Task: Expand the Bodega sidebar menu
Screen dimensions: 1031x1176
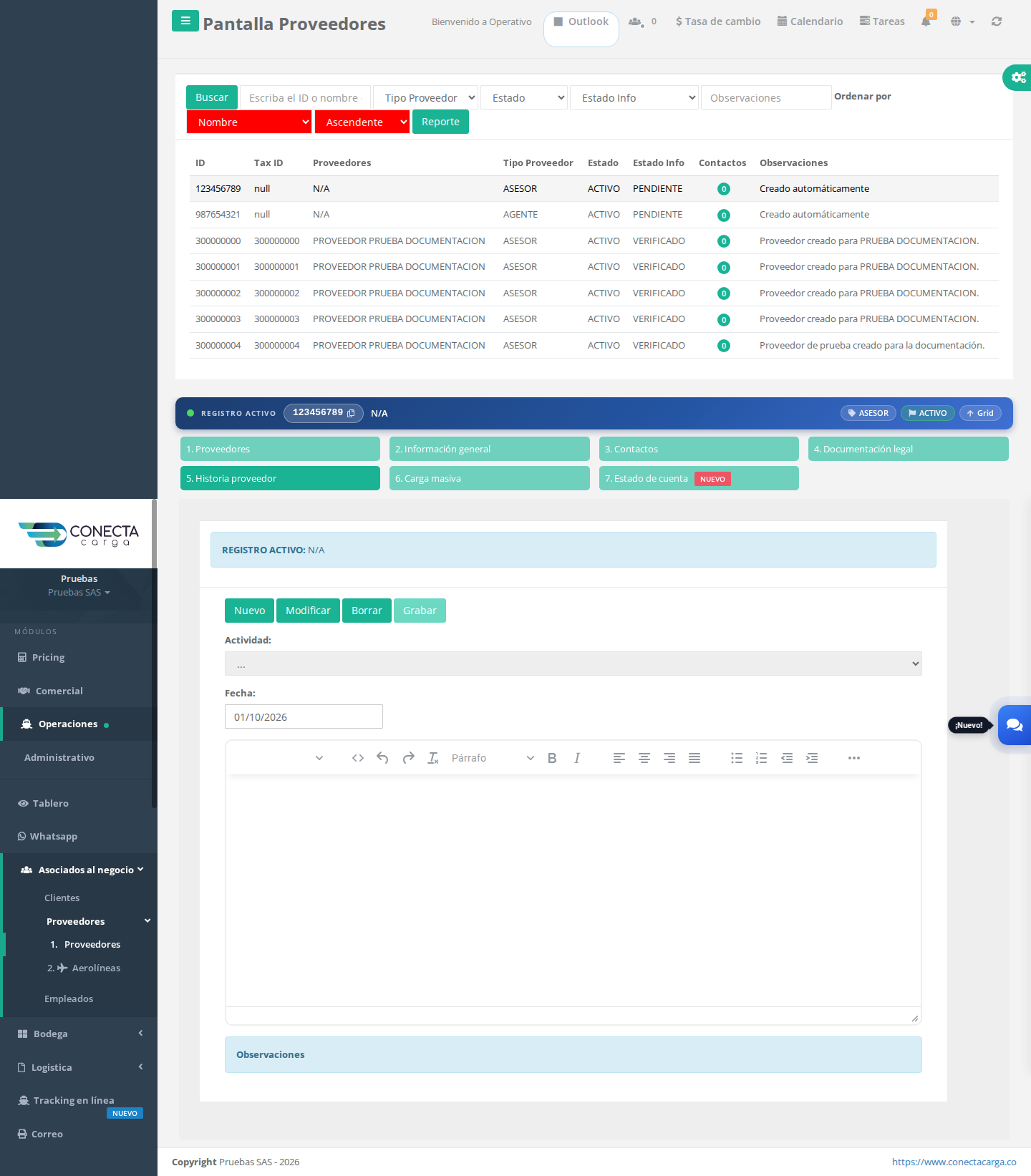Action: [79, 1034]
